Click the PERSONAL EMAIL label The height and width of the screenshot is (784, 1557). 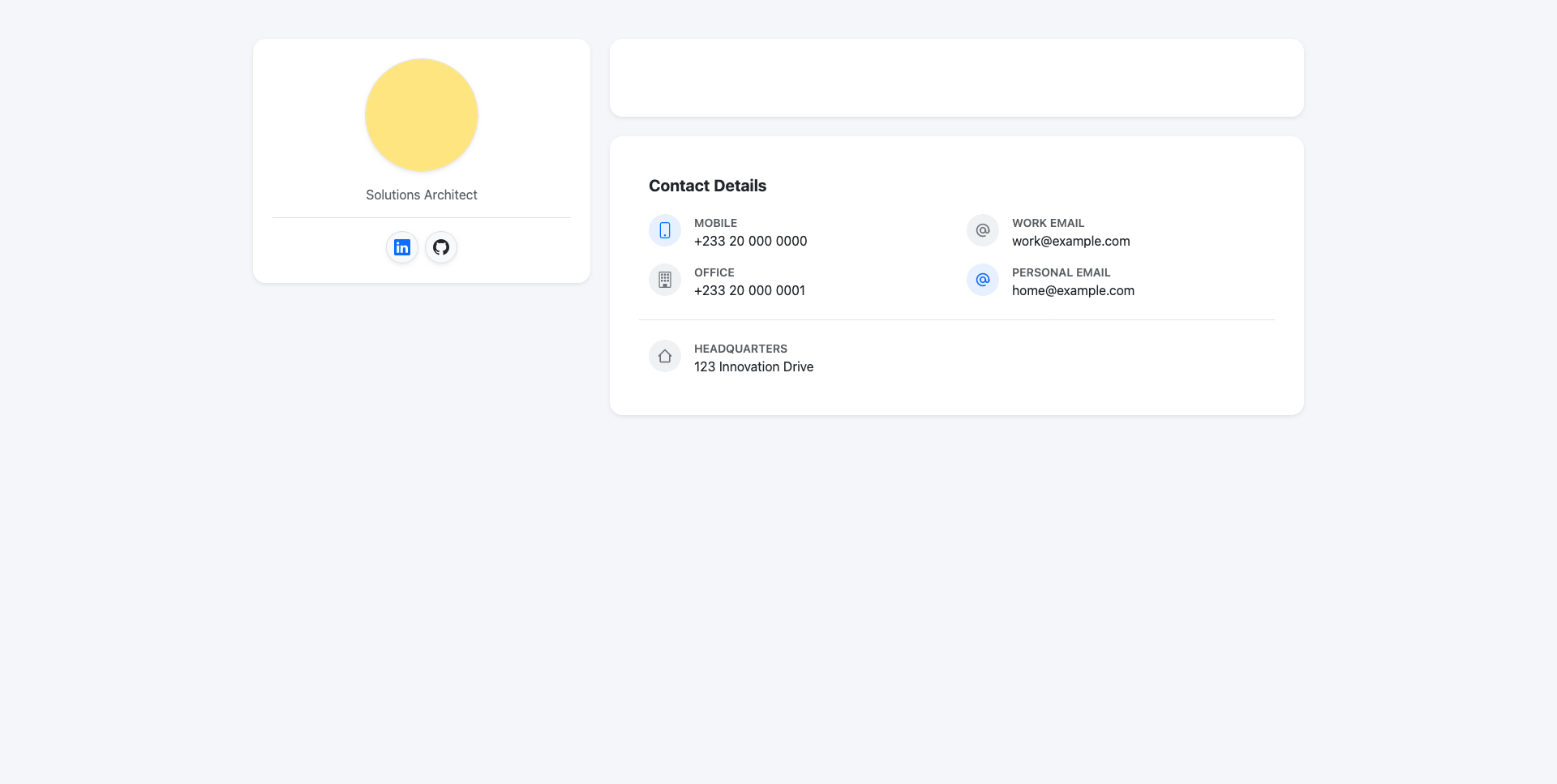click(1062, 272)
